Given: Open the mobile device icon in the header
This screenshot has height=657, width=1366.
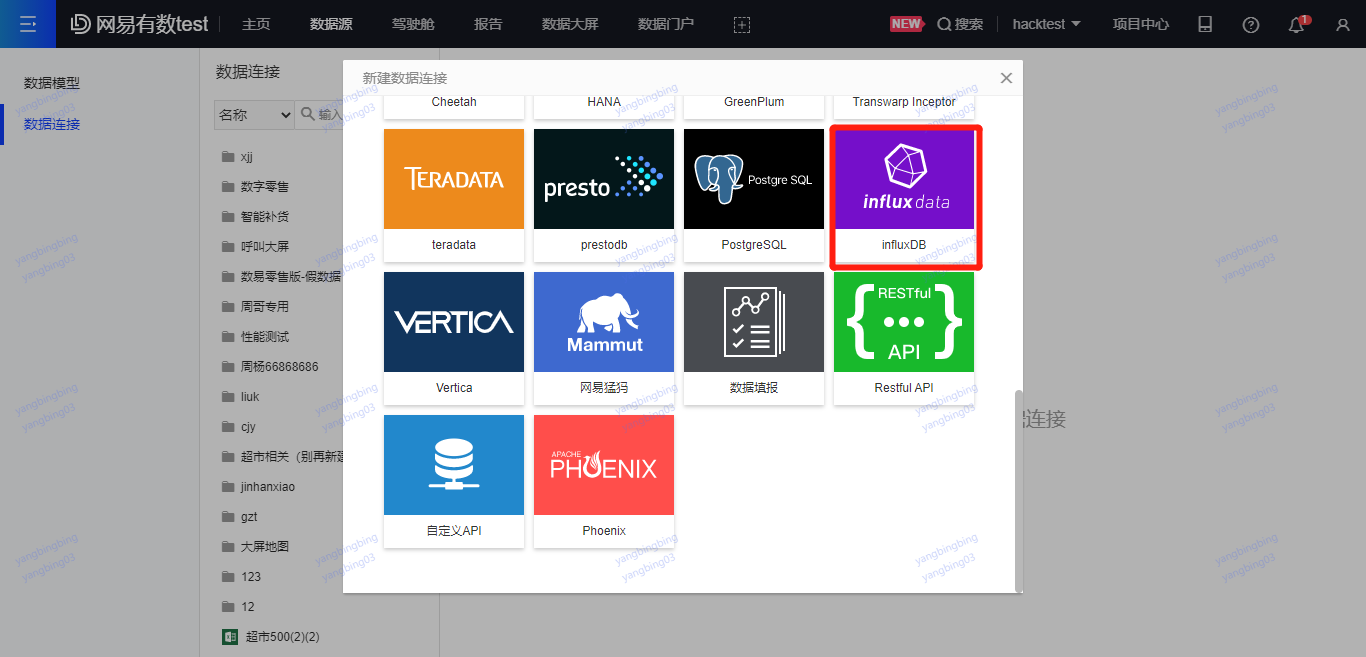Looking at the screenshot, I should tap(1205, 24).
